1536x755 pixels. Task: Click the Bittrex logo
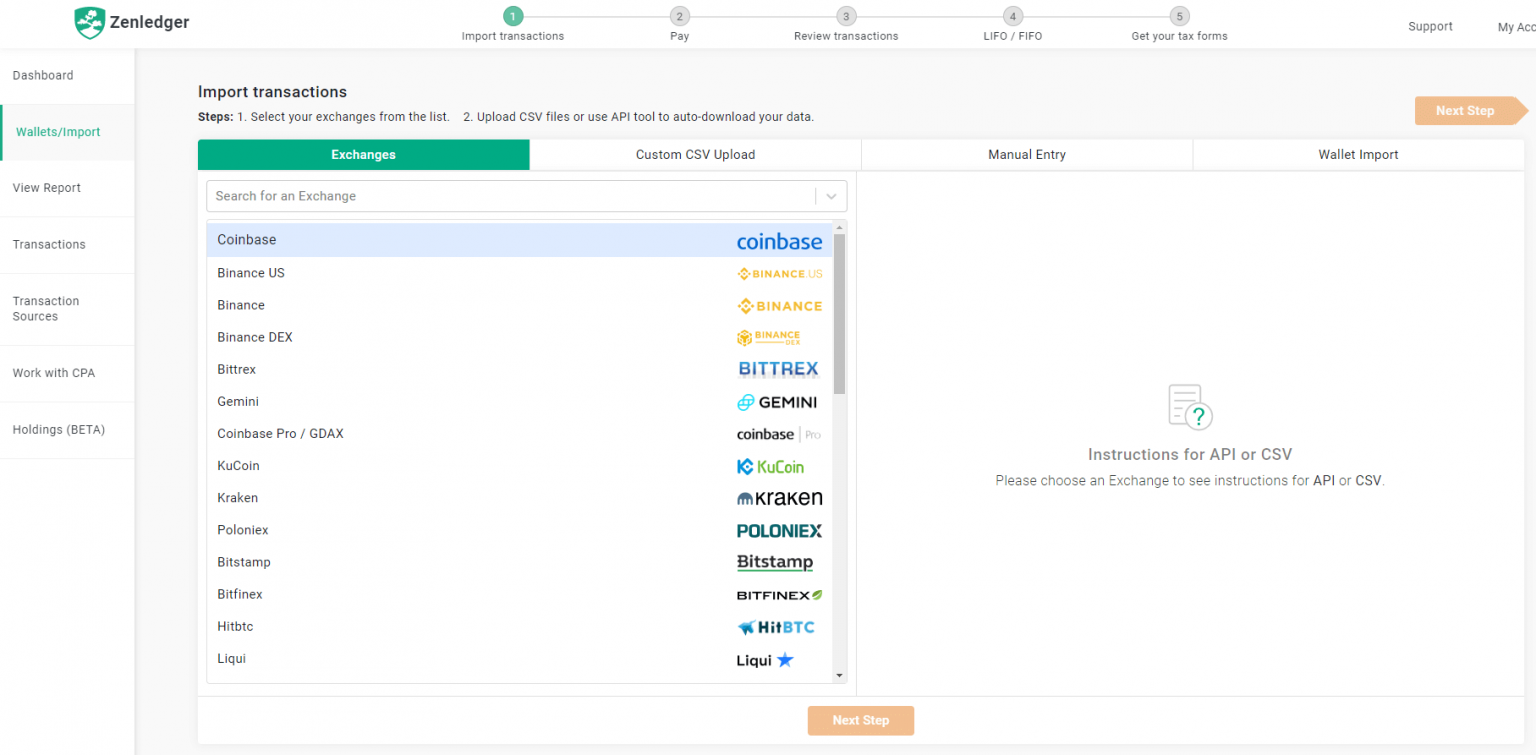(778, 369)
